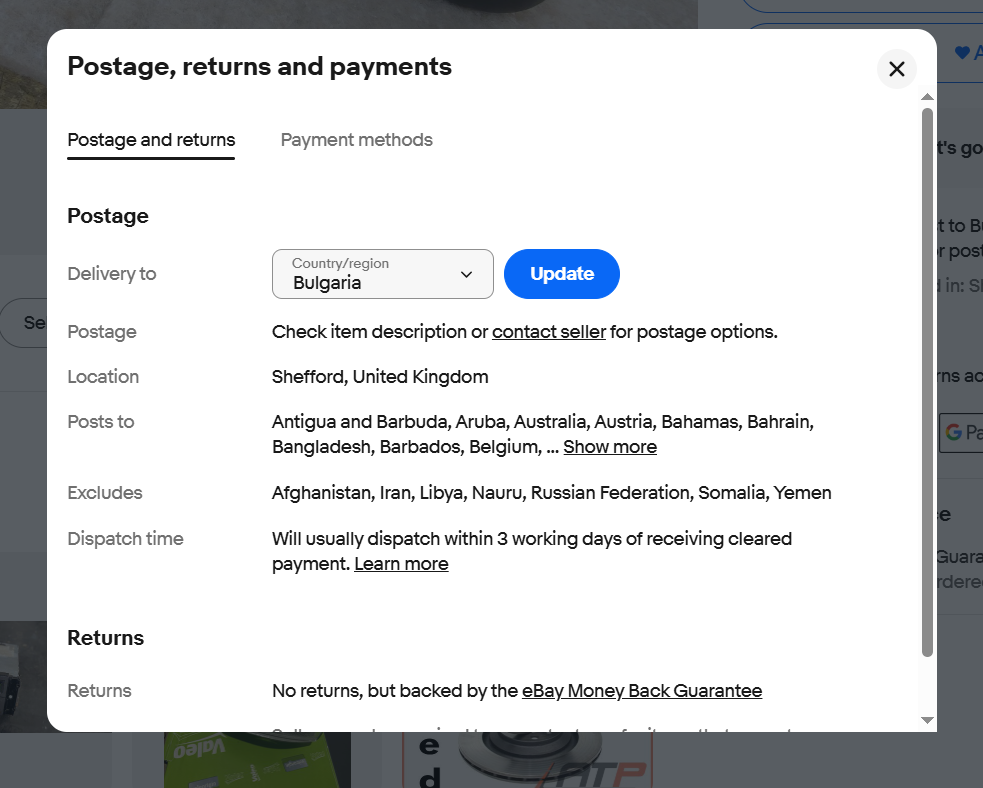
Task: Close the postage and returns dialog
Action: [896, 69]
